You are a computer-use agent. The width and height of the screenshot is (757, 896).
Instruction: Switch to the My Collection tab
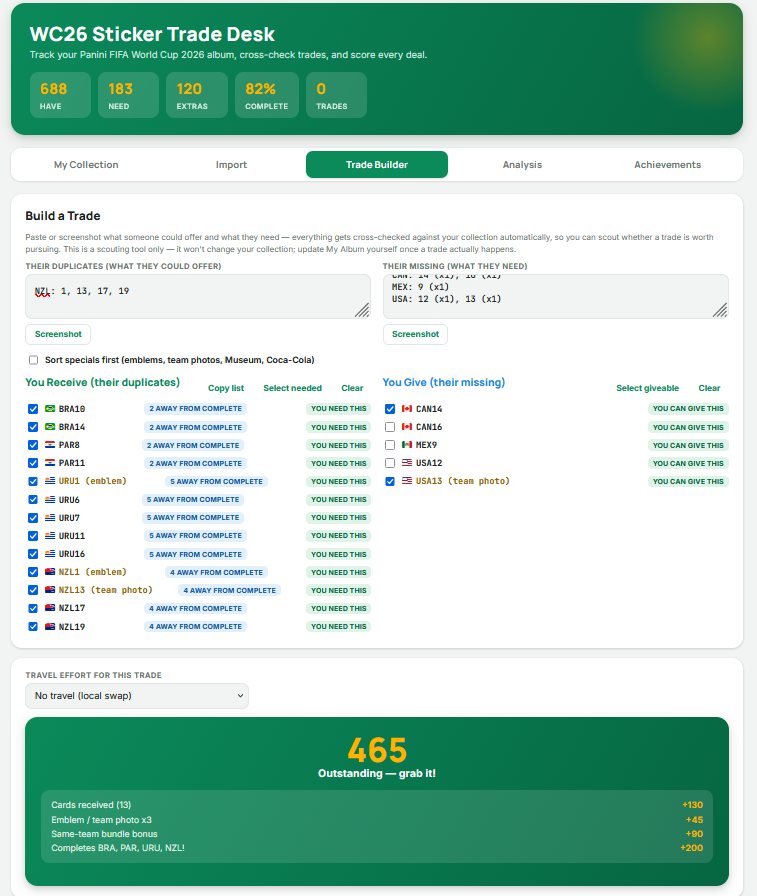coord(86,165)
